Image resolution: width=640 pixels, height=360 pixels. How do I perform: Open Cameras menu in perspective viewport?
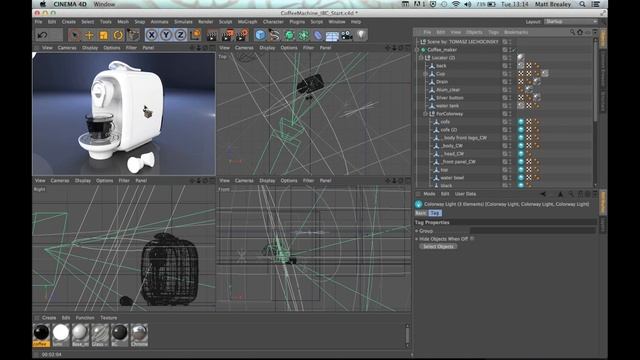point(67,48)
